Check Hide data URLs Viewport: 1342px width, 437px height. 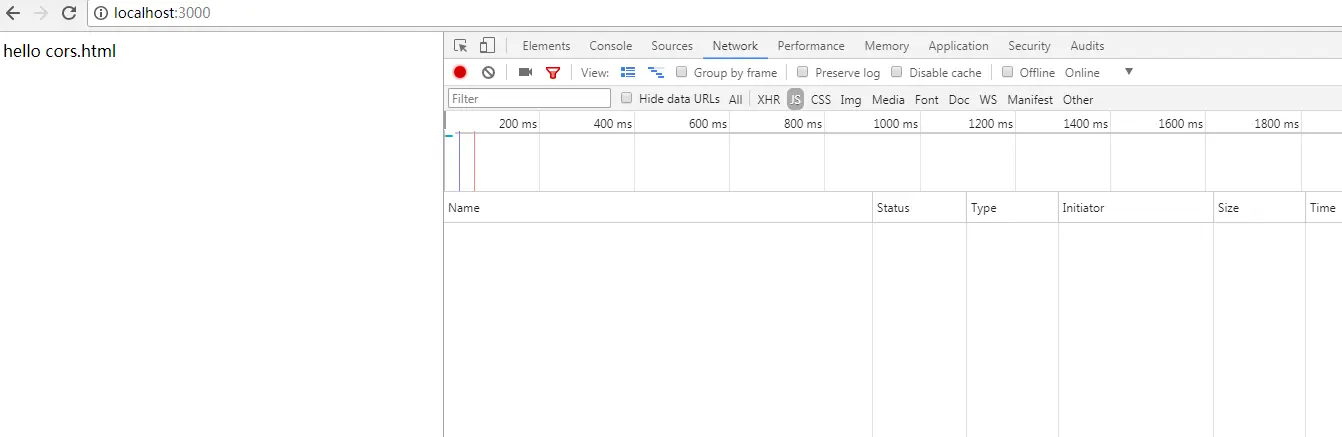(x=627, y=98)
